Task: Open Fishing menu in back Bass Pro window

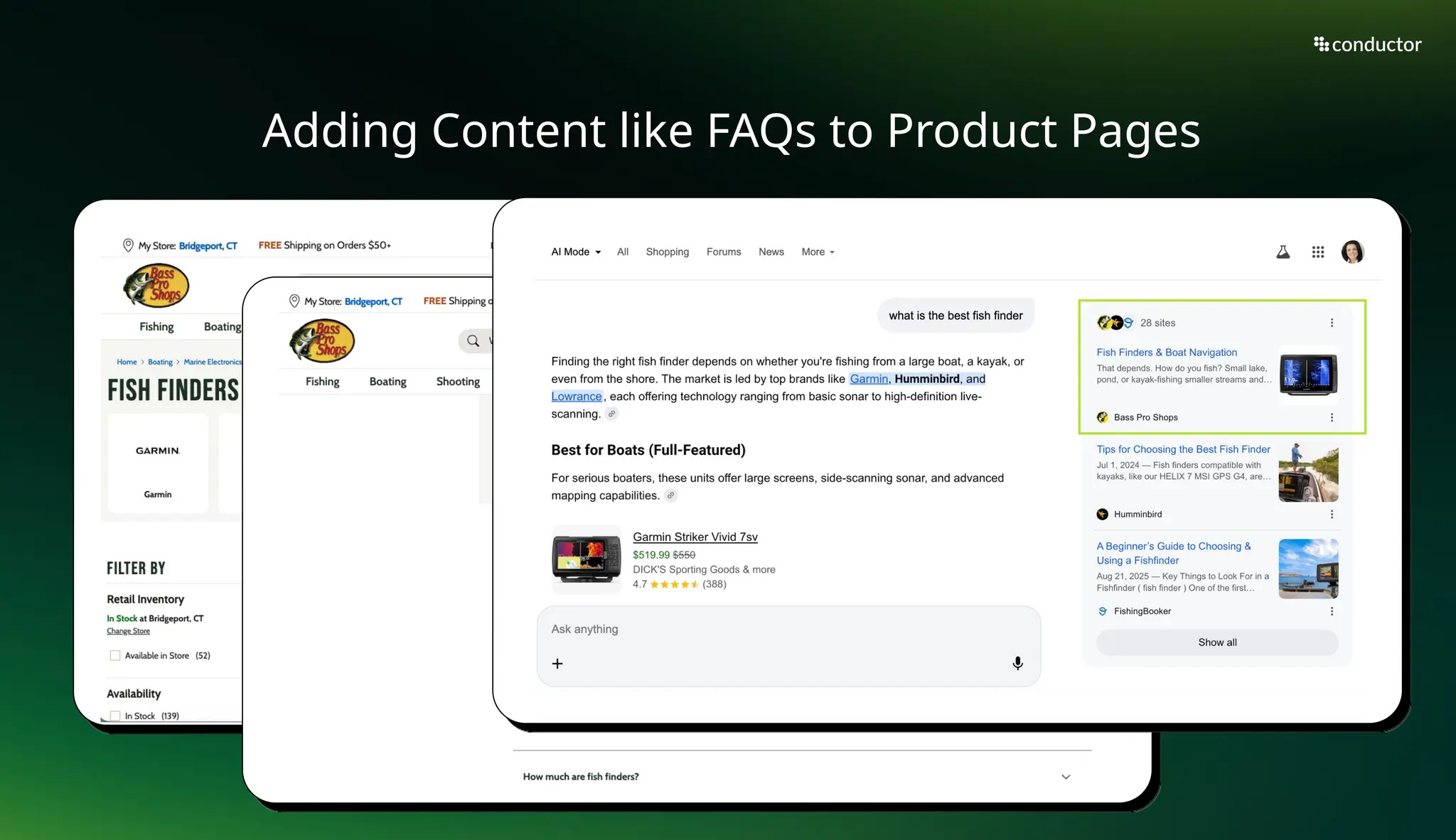Action: (x=156, y=327)
